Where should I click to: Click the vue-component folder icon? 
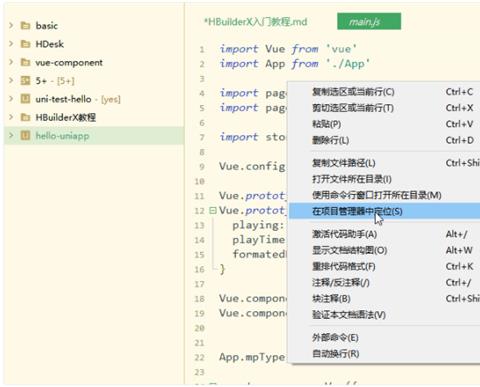(x=25, y=62)
